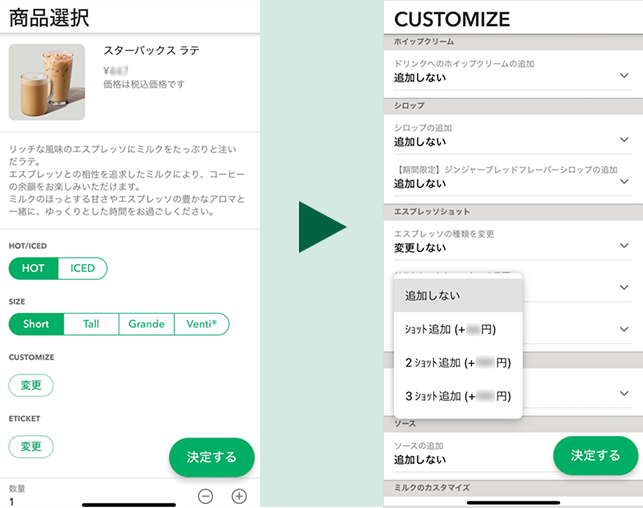Click the スターバックス ラテ product name

(151, 50)
